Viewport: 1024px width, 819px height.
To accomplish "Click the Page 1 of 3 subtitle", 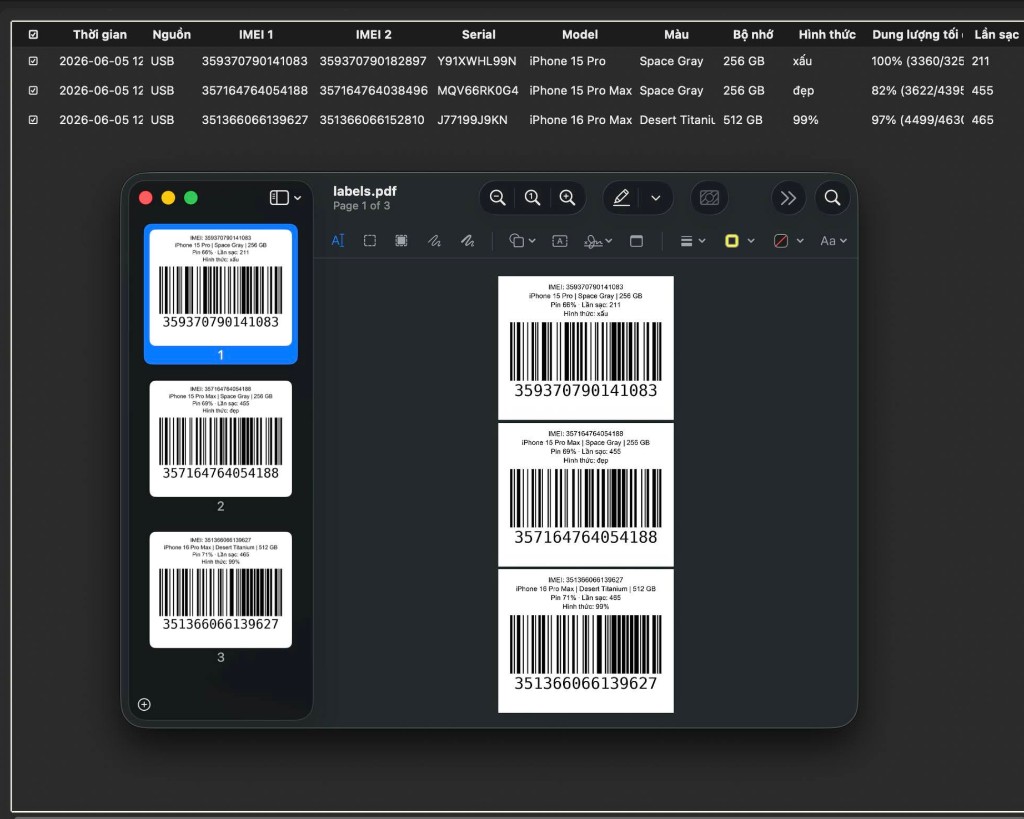I will point(361,206).
